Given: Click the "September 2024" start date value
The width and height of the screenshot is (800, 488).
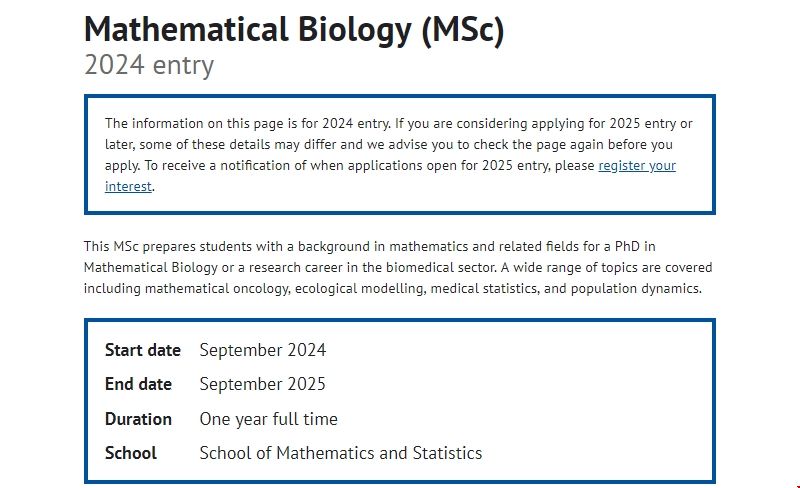Looking at the screenshot, I should (x=262, y=350).
